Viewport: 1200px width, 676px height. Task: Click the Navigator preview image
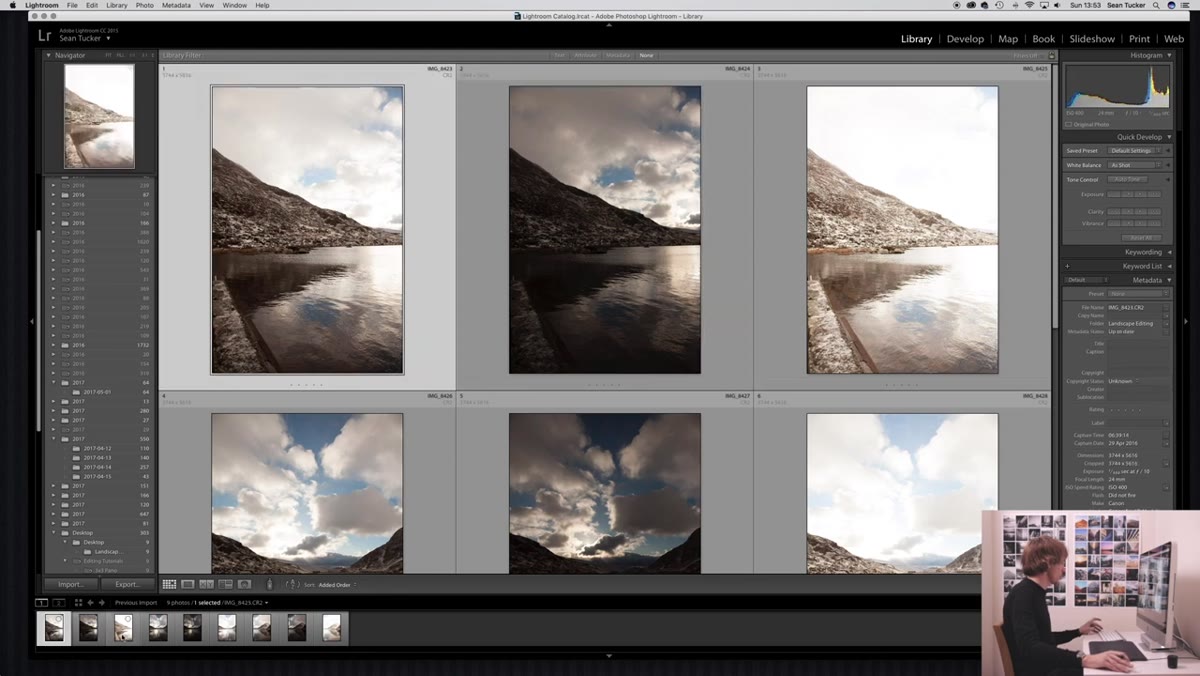pos(99,116)
